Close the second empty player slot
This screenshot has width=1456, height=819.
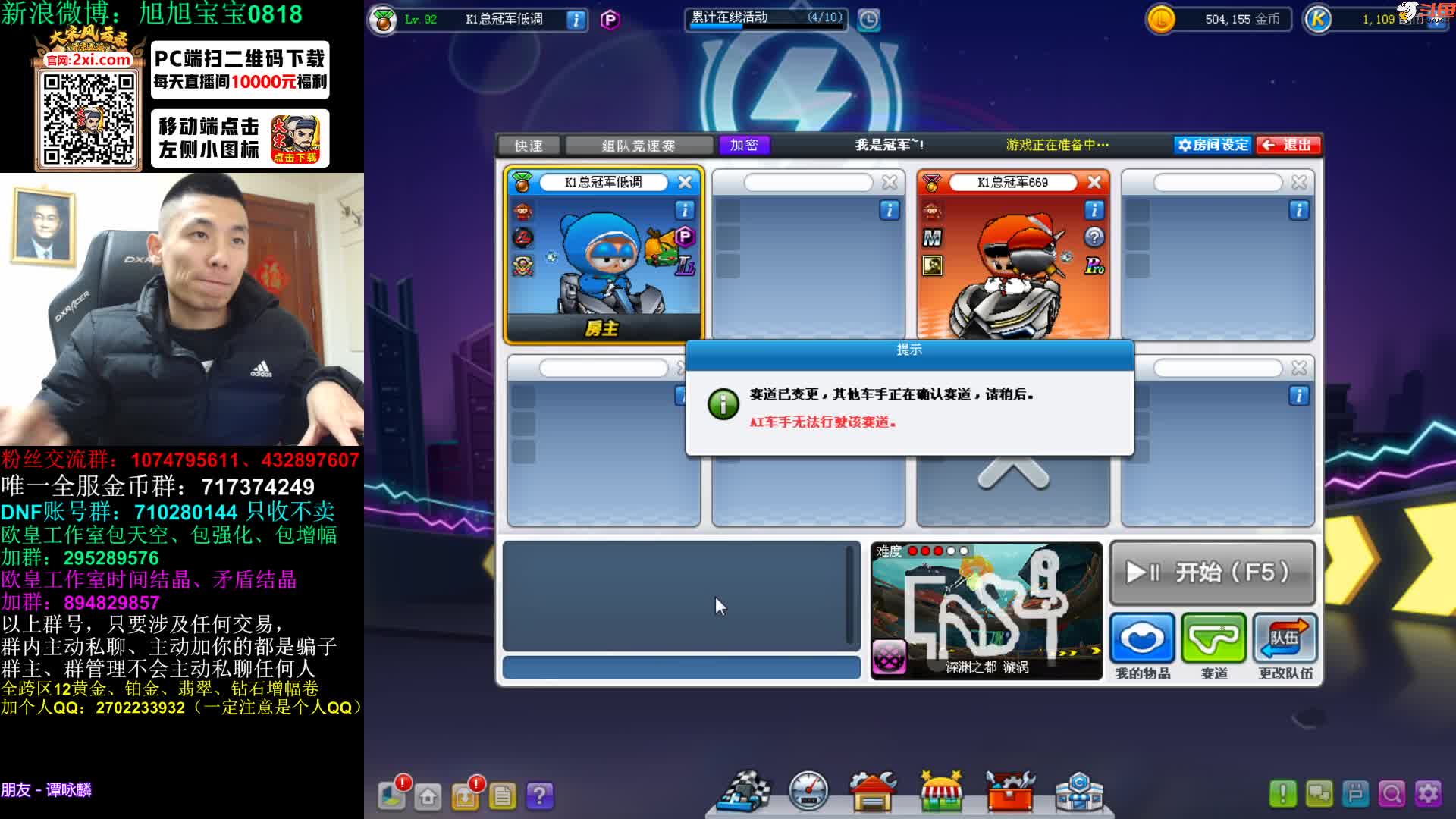click(x=890, y=182)
